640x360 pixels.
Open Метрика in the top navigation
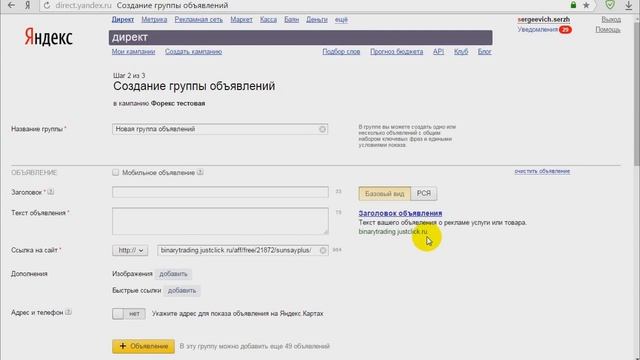154,20
